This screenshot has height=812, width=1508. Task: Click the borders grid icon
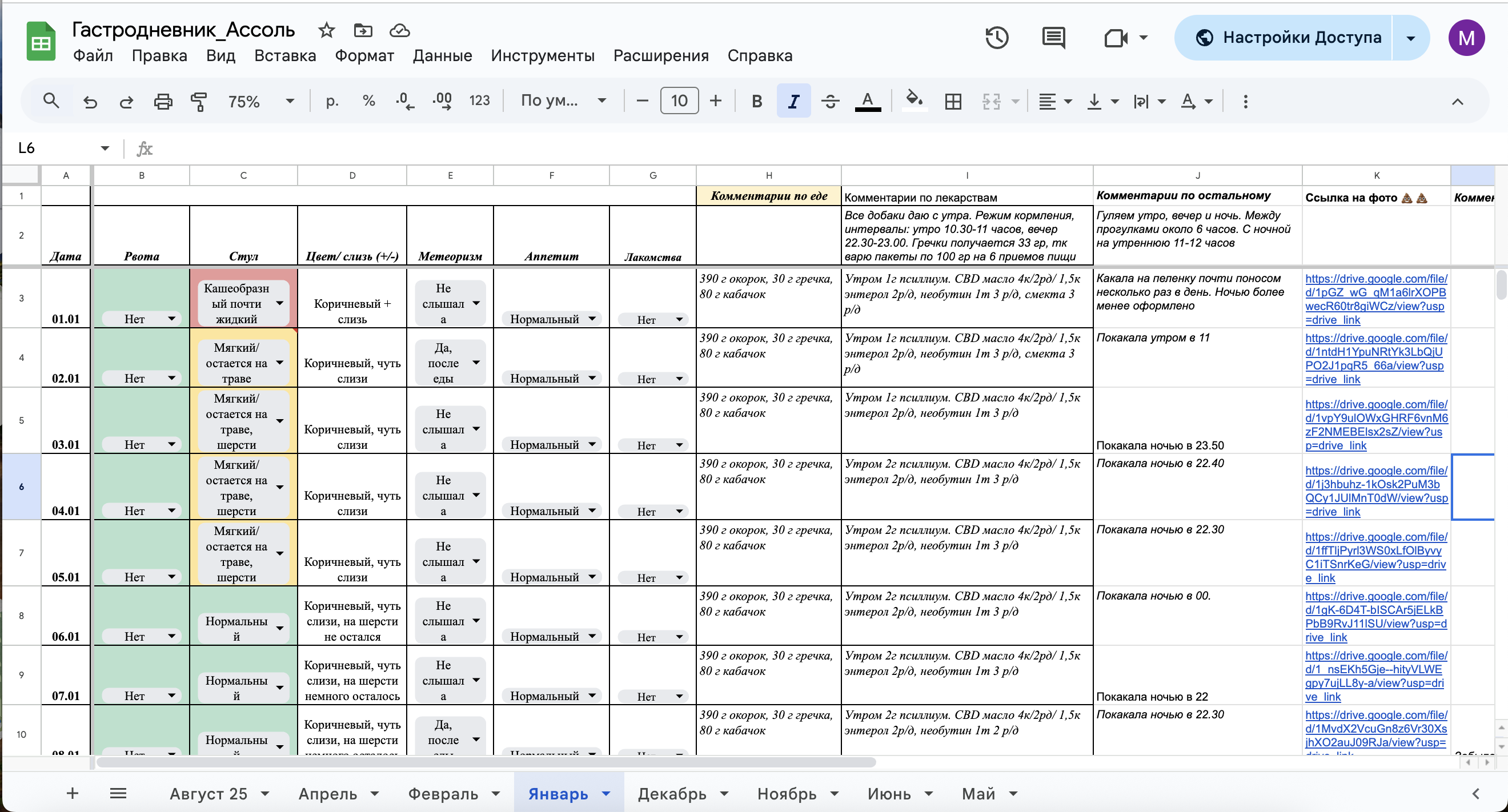(952, 102)
